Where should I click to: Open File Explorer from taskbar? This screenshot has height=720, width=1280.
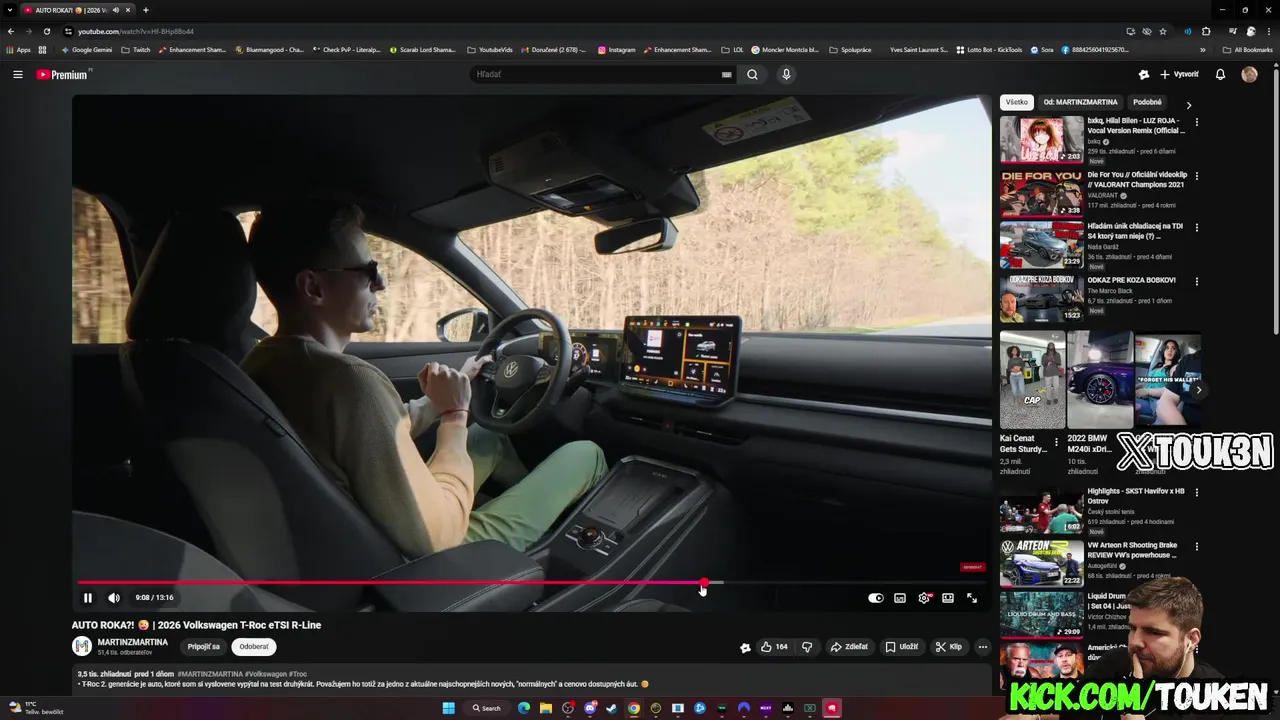pos(545,708)
